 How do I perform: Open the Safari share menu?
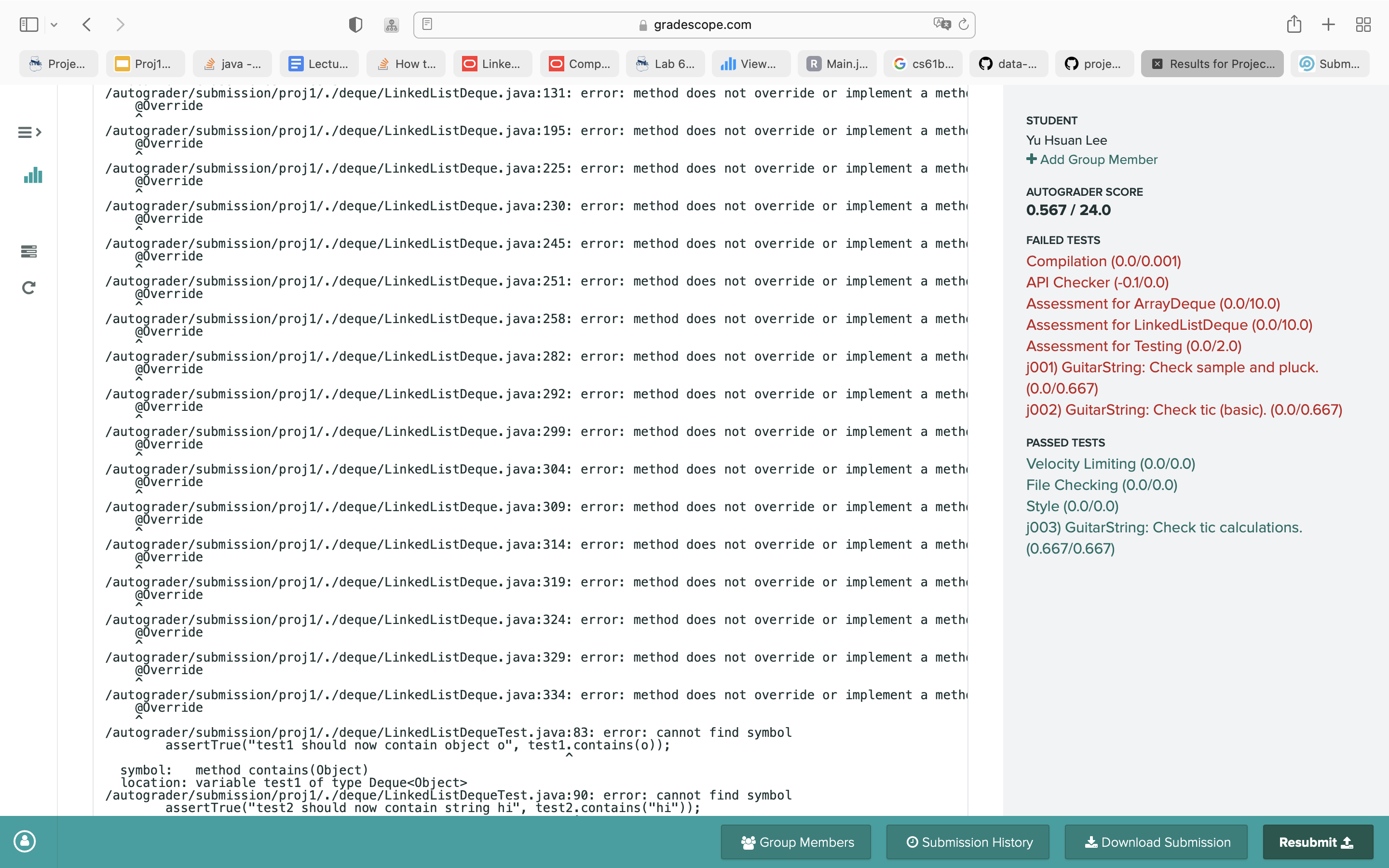tap(1294, 25)
